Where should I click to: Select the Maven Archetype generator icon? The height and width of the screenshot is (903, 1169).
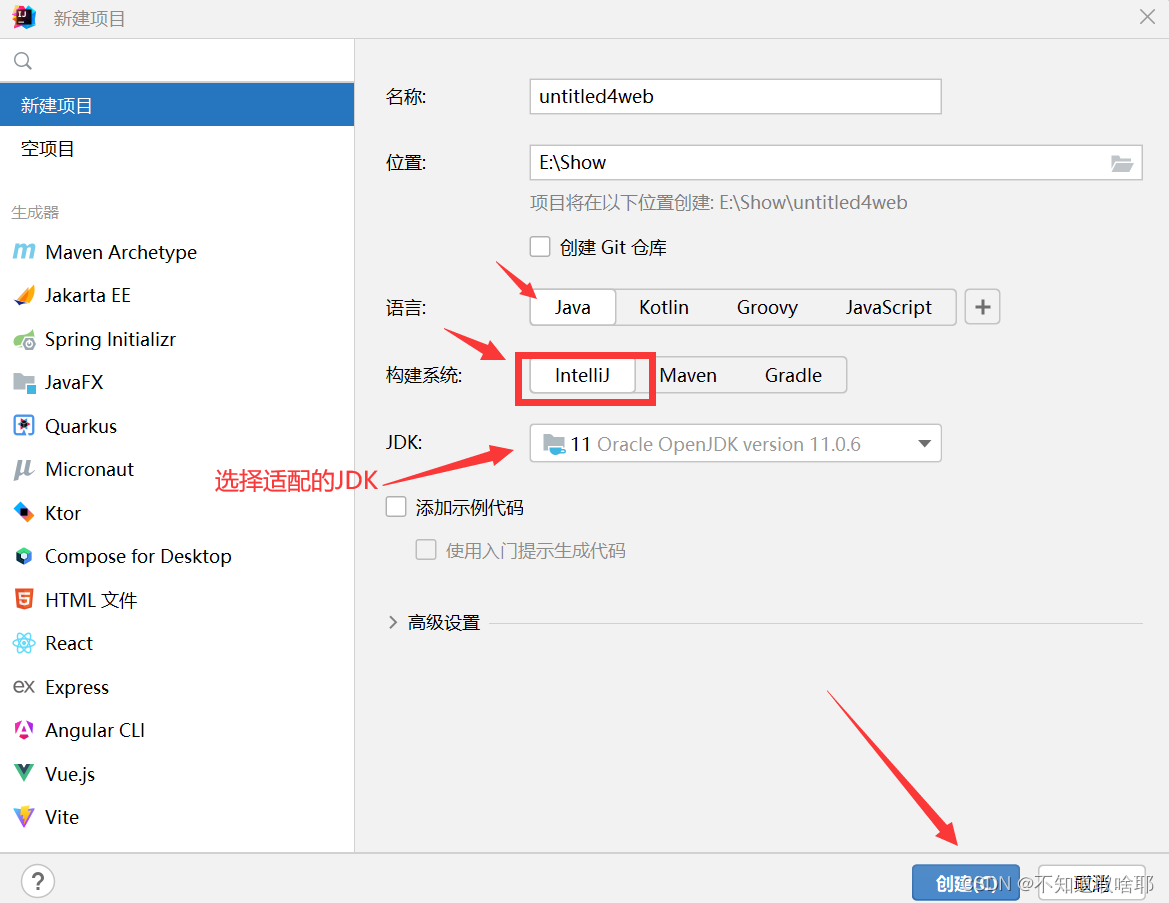(24, 252)
